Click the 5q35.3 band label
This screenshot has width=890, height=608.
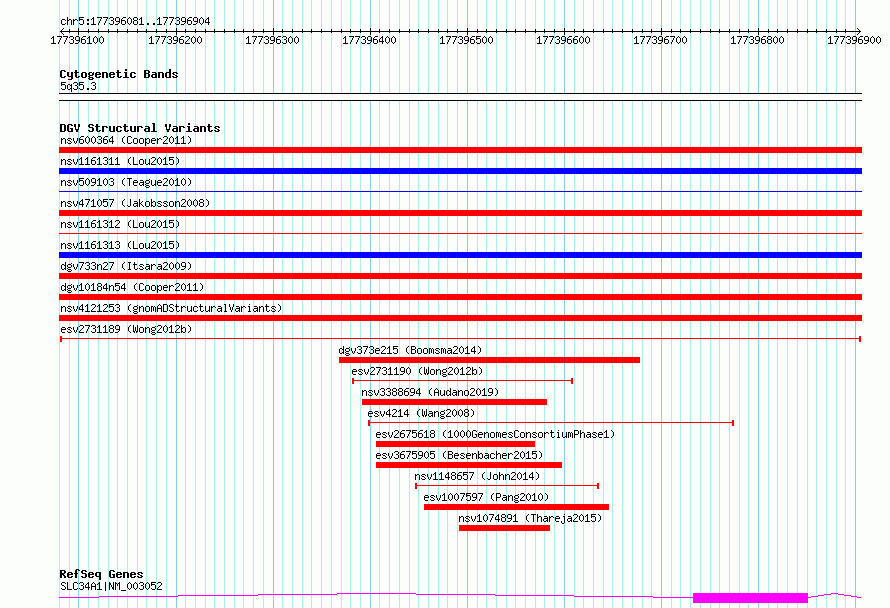(x=78, y=86)
